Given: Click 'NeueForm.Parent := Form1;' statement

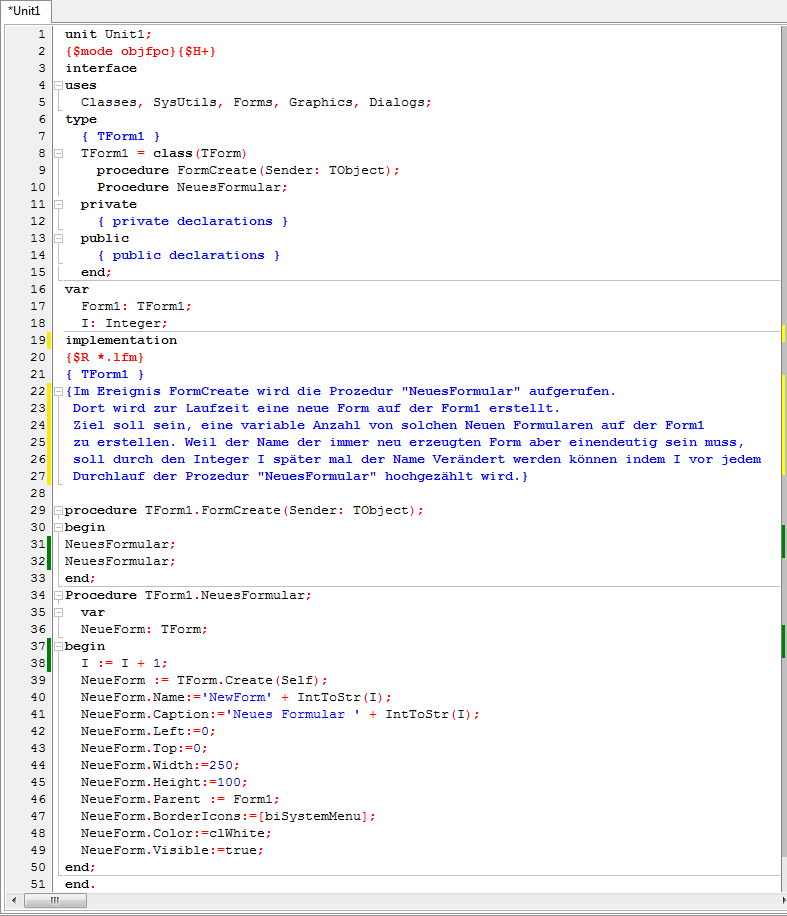Looking at the screenshot, I should pyautogui.click(x=181, y=799).
